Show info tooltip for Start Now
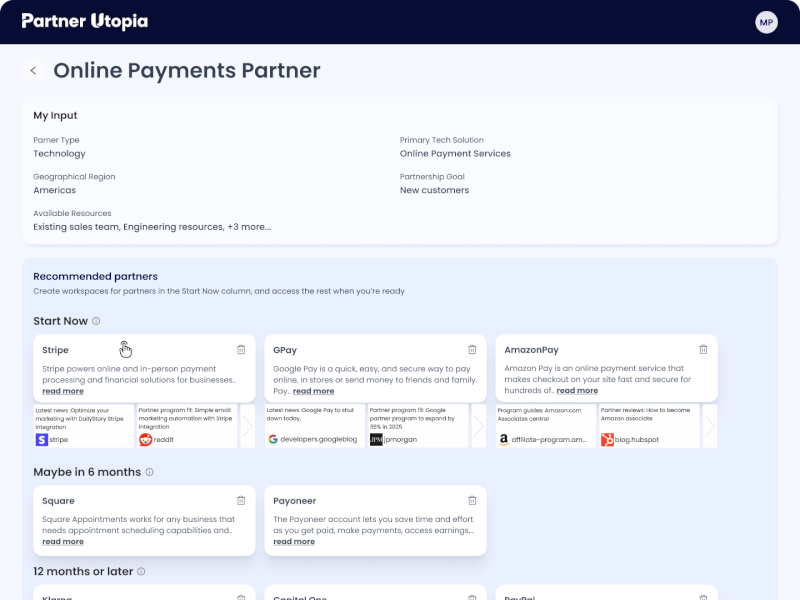 96,321
